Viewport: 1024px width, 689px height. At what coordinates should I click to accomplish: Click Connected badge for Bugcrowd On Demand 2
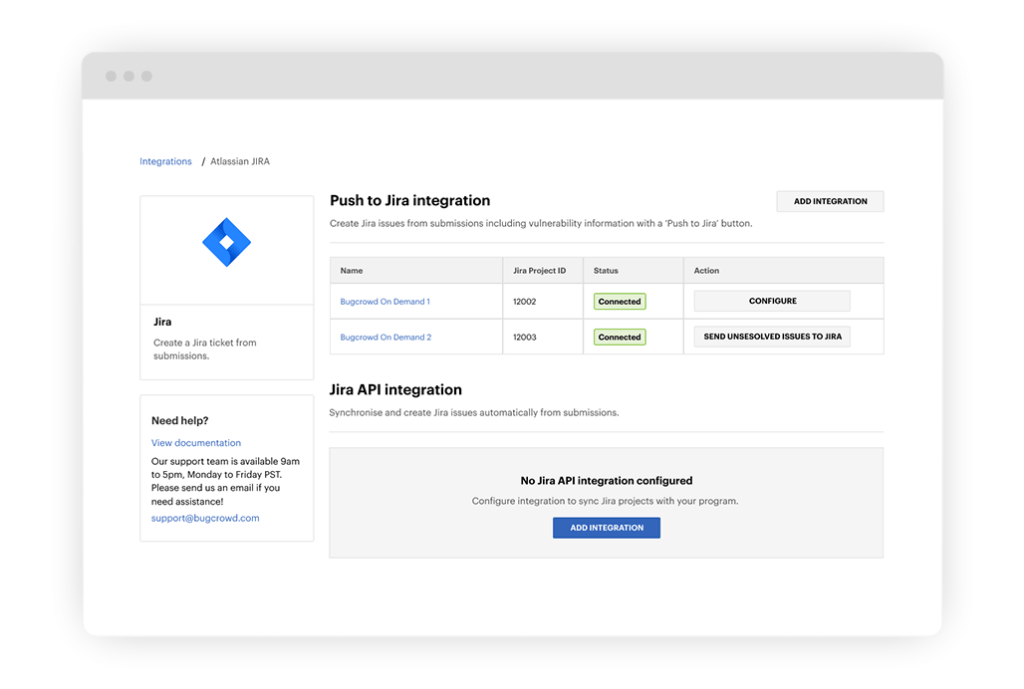[x=619, y=337]
